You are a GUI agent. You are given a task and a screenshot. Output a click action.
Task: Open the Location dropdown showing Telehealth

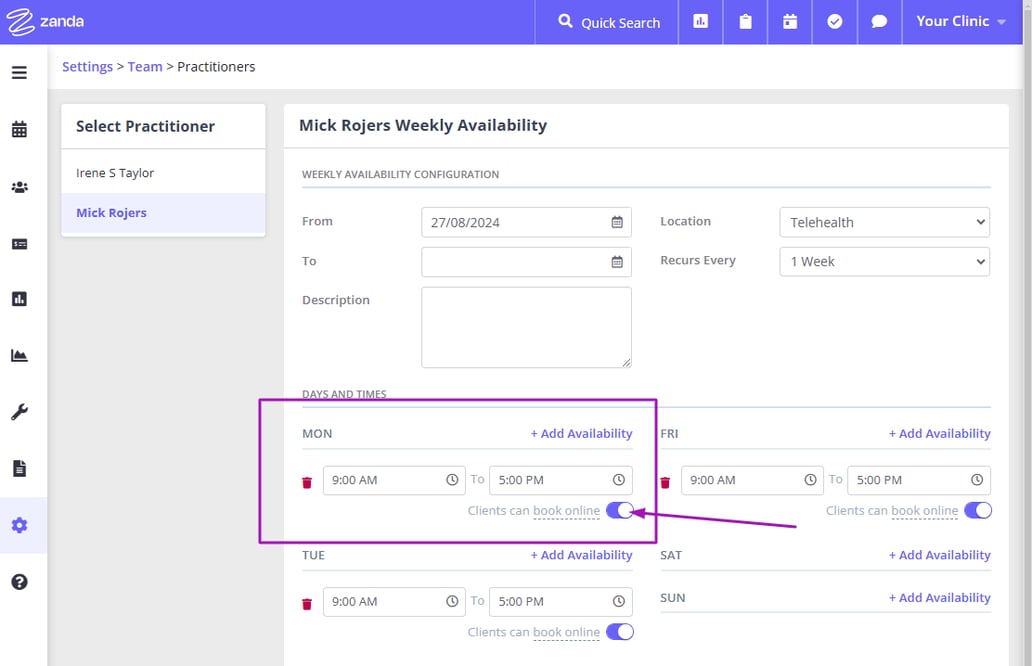pos(884,221)
